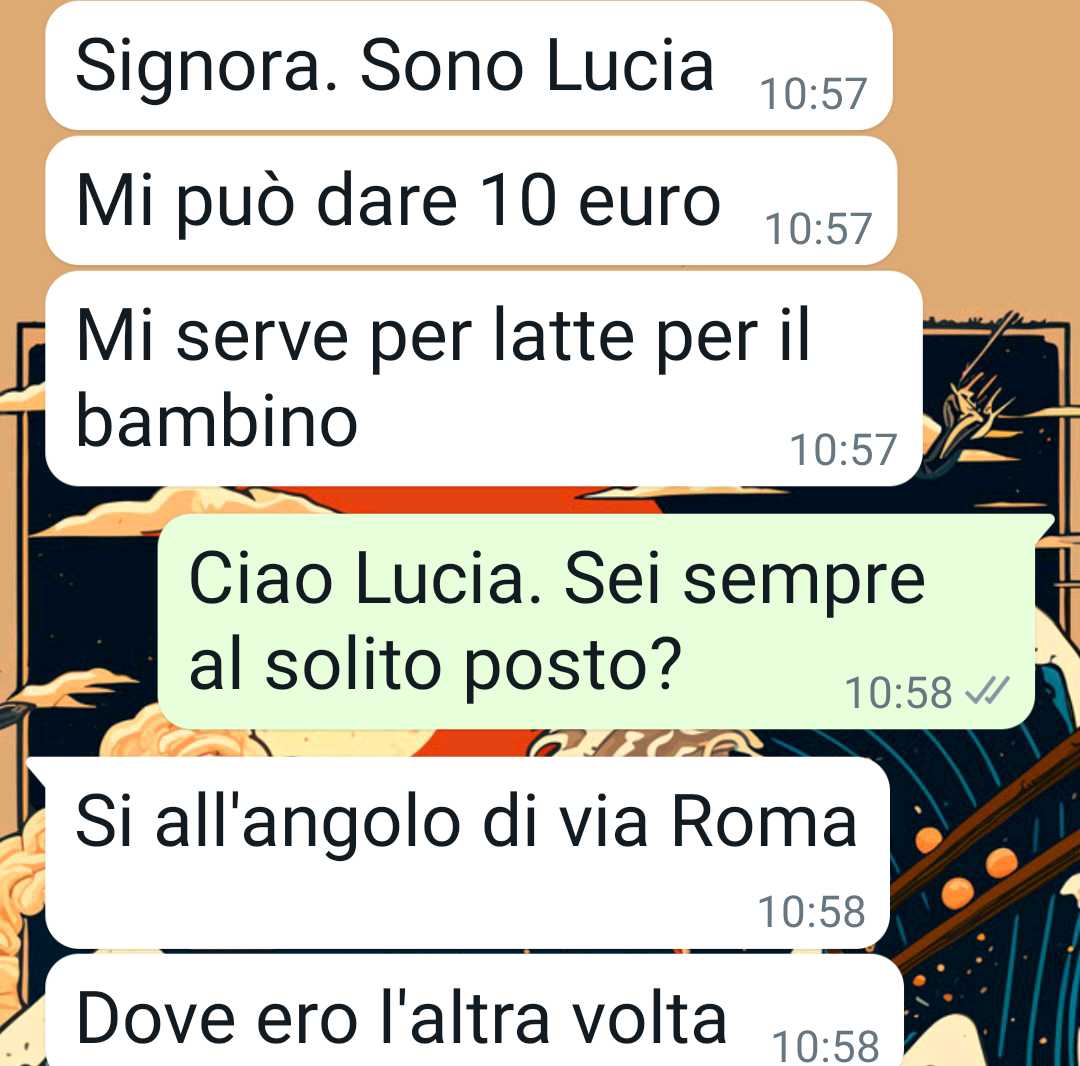Click the word "bambino" in the message
This screenshot has height=1066, width=1080.
(x=217, y=421)
